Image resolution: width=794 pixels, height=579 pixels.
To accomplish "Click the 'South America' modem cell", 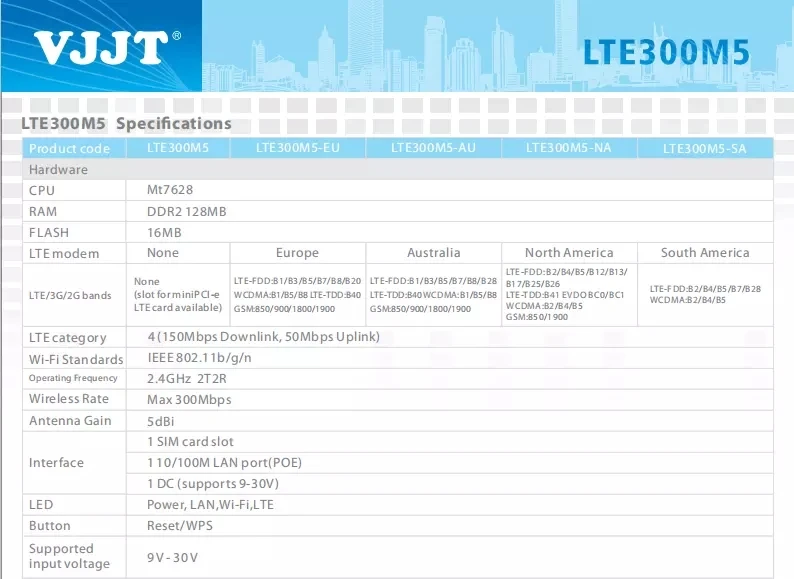I will point(705,253).
